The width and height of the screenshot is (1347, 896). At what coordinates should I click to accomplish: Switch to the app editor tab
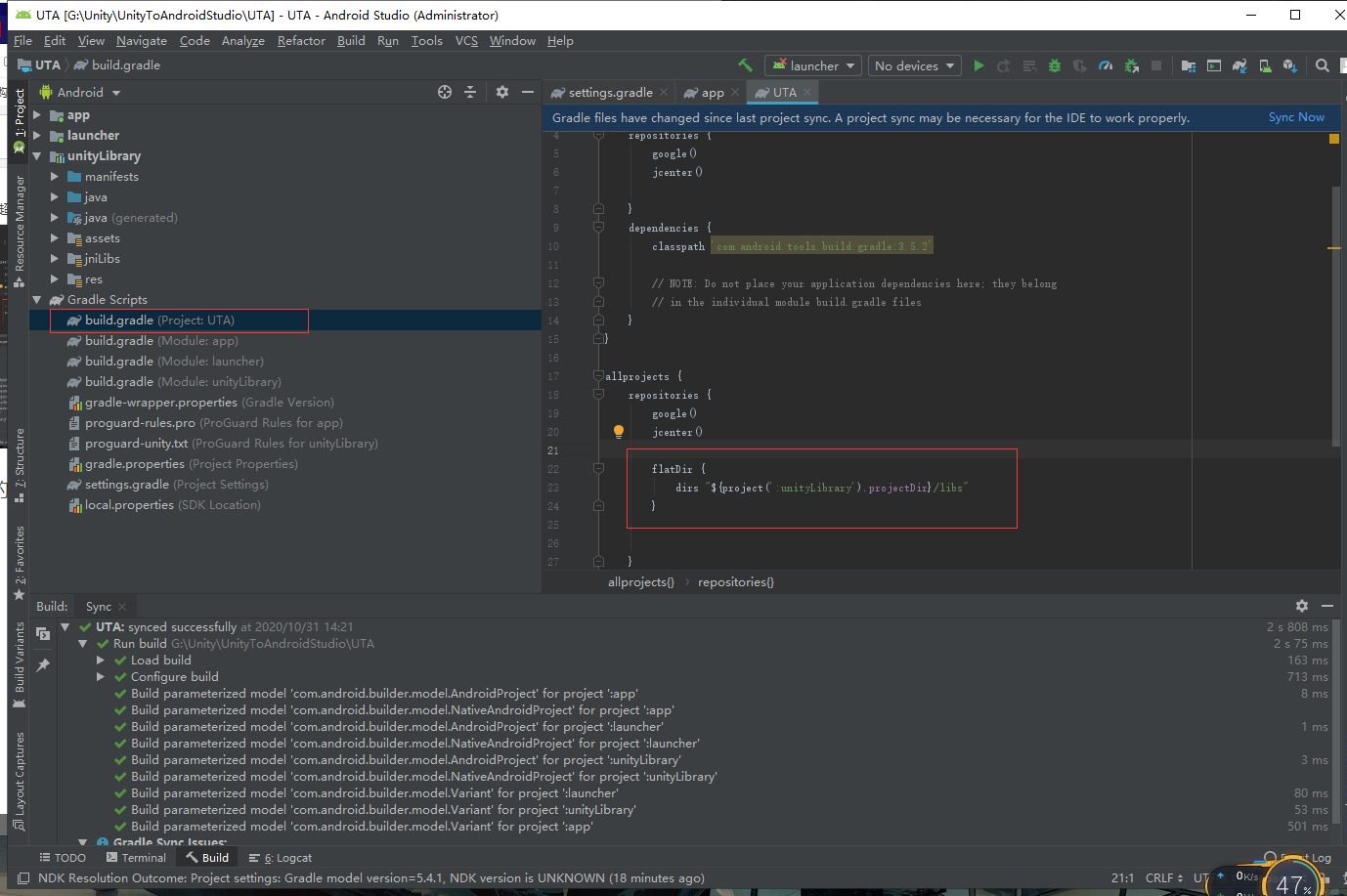pos(713,92)
